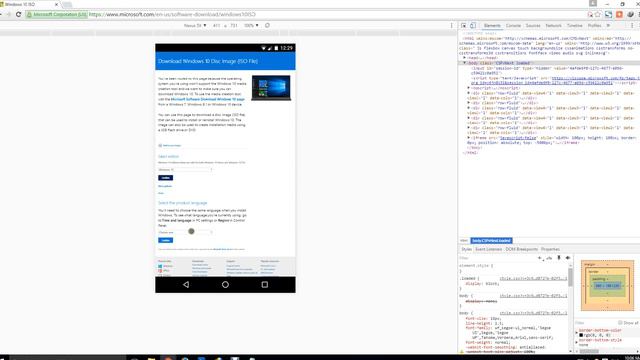The image size is (640, 360).
Task: Bookmark the page with the star icon
Action: 598,14
